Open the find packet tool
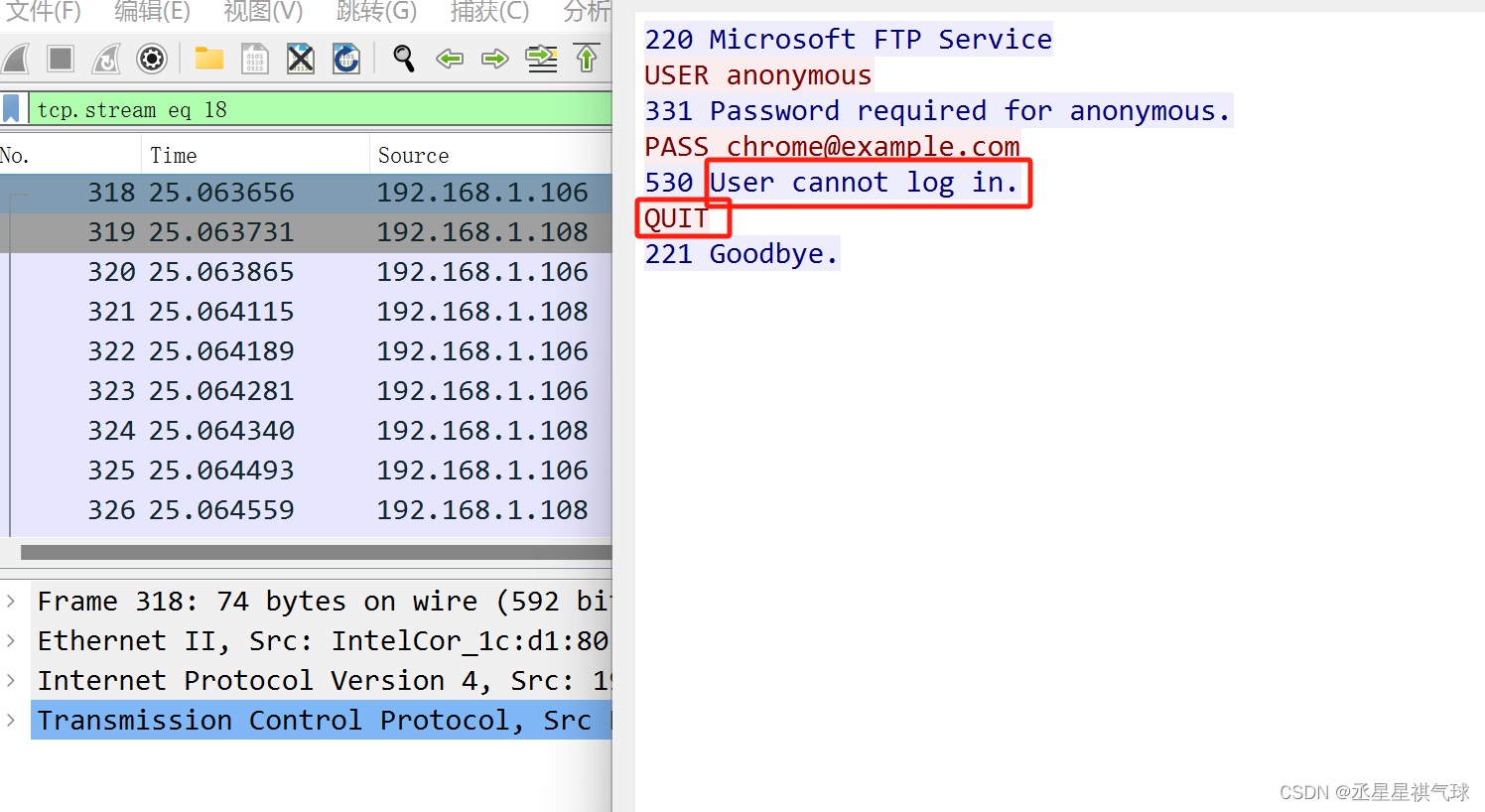 coord(403,59)
